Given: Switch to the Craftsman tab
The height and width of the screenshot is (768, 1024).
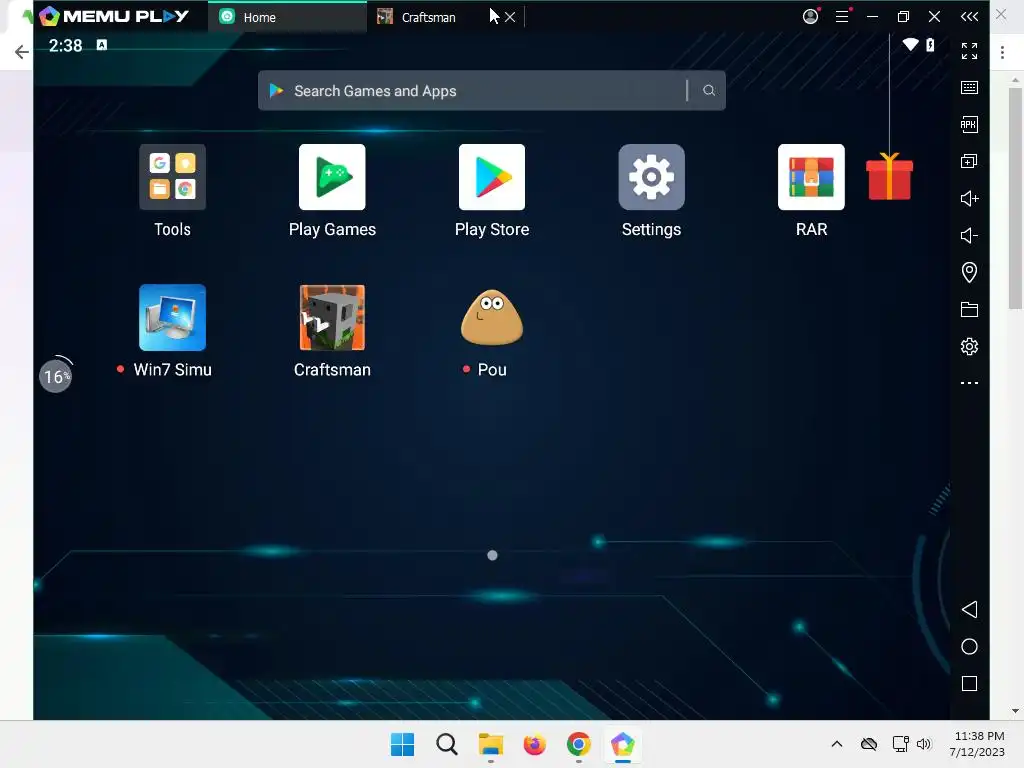Looking at the screenshot, I should click(x=428, y=17).
